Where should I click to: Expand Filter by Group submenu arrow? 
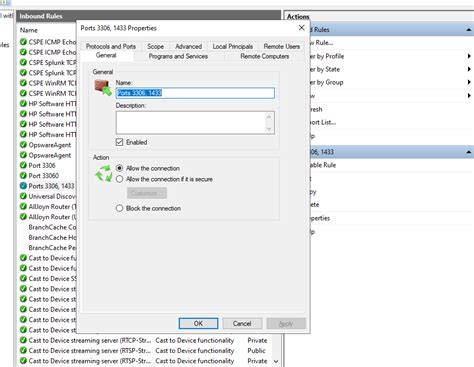coord(469,82)
